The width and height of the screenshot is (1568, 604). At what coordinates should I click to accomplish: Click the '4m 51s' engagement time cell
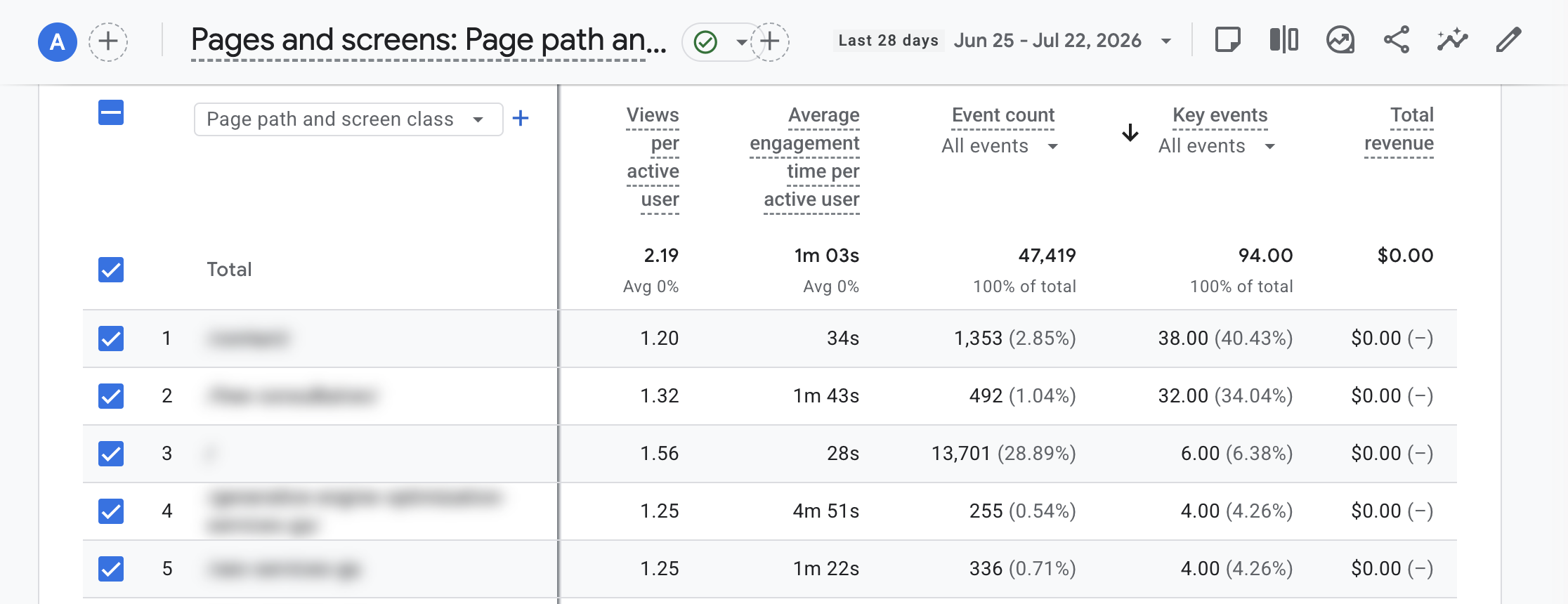click(826, 511)
